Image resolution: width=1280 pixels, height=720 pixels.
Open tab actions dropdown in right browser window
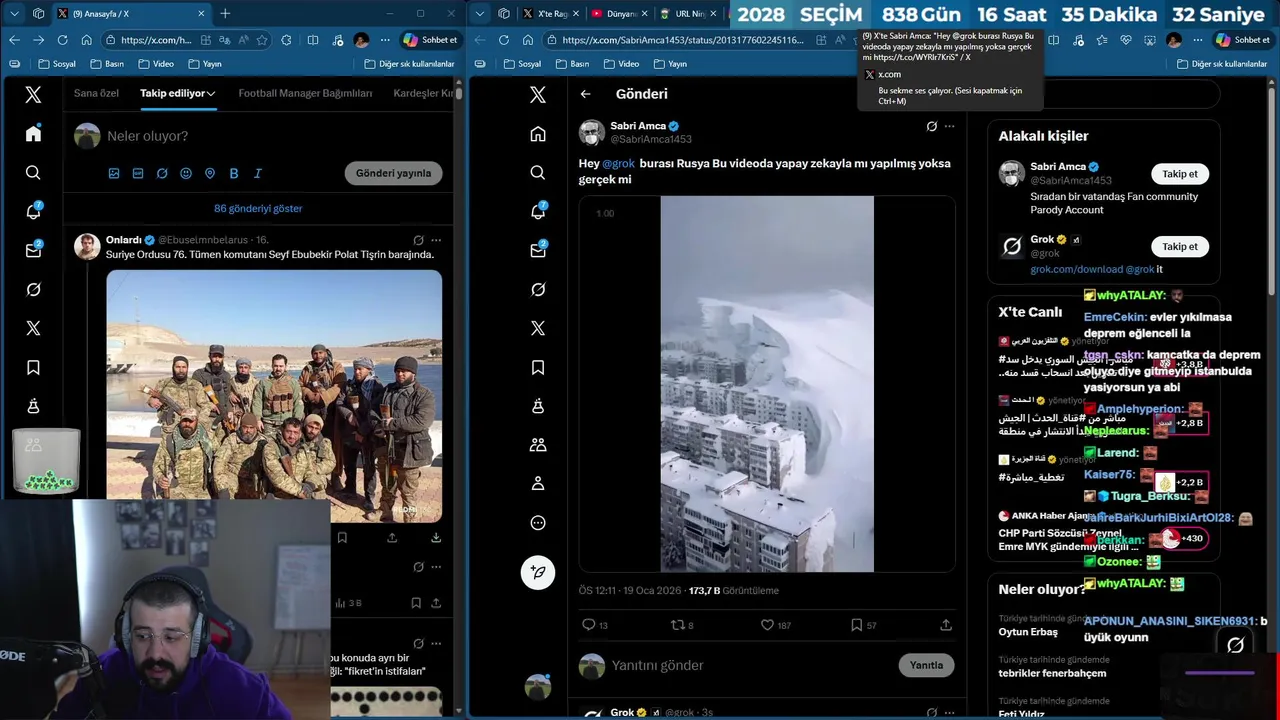[x=481, y=14]
